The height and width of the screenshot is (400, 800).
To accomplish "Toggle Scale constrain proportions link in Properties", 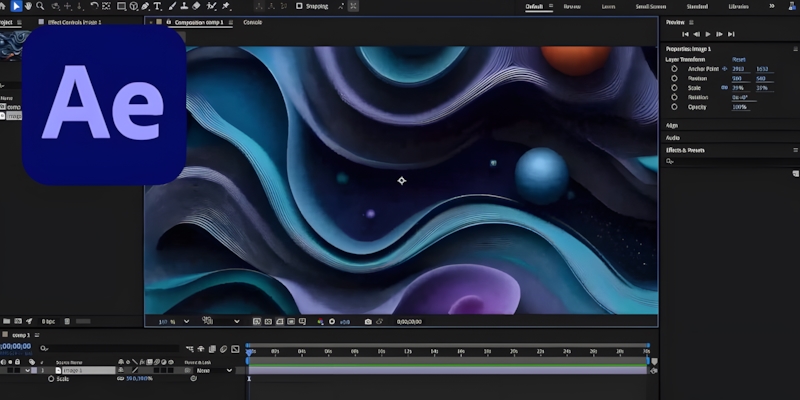I will click(x=724, y=88).
